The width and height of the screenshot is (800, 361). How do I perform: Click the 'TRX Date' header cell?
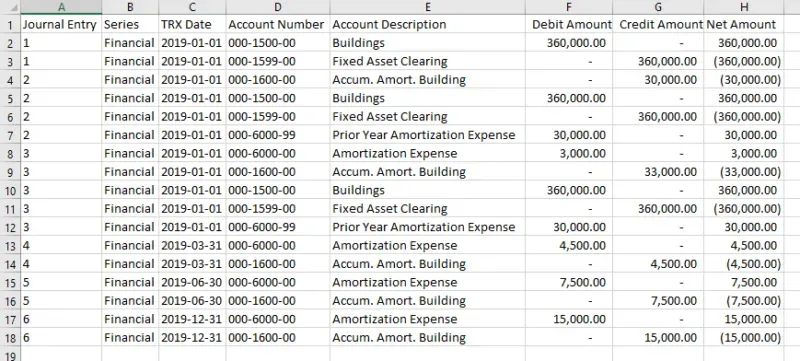pyautogui.click(x=192, y=24)
